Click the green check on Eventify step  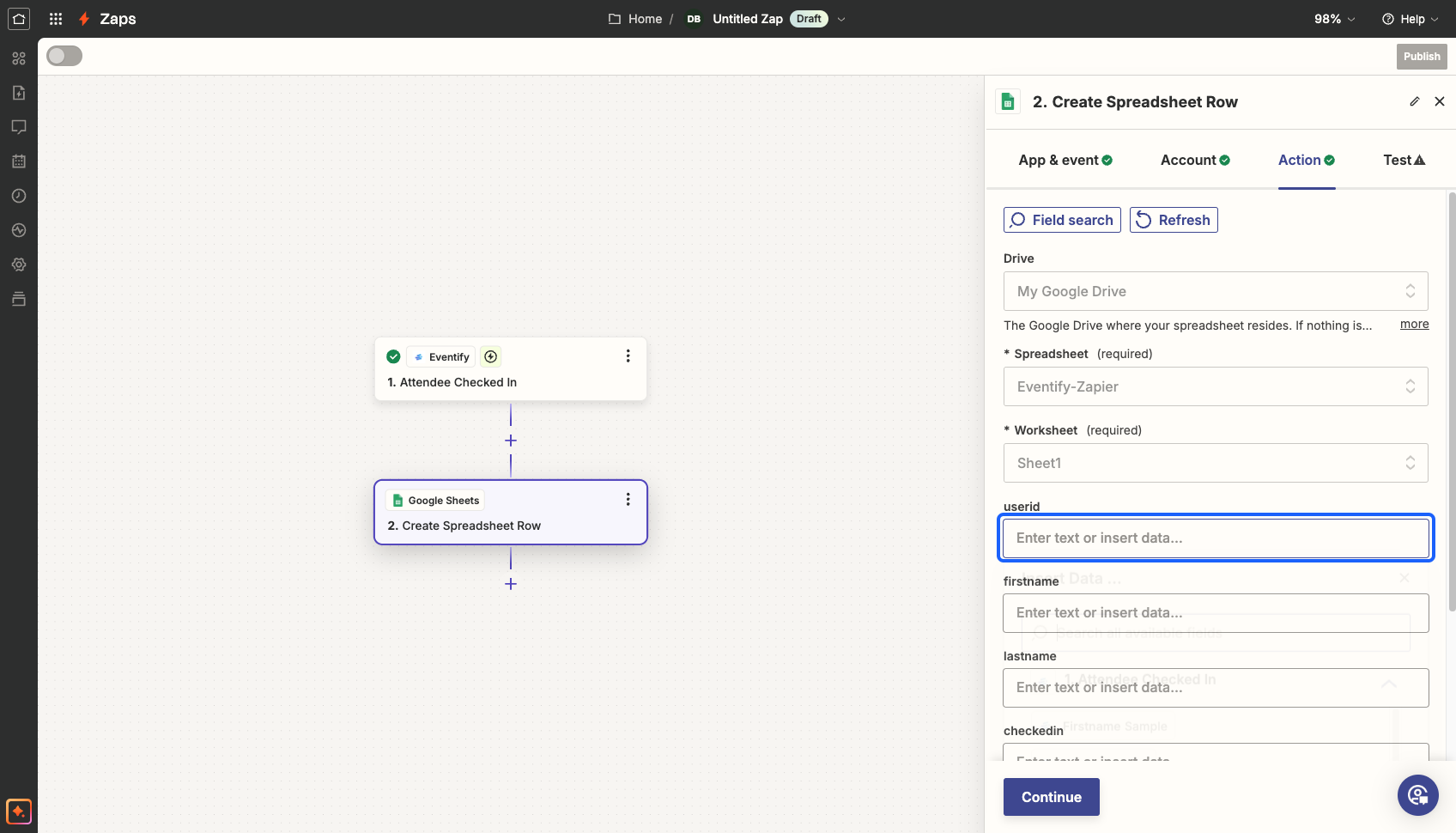pyautogui.click(x=393, y=356)
